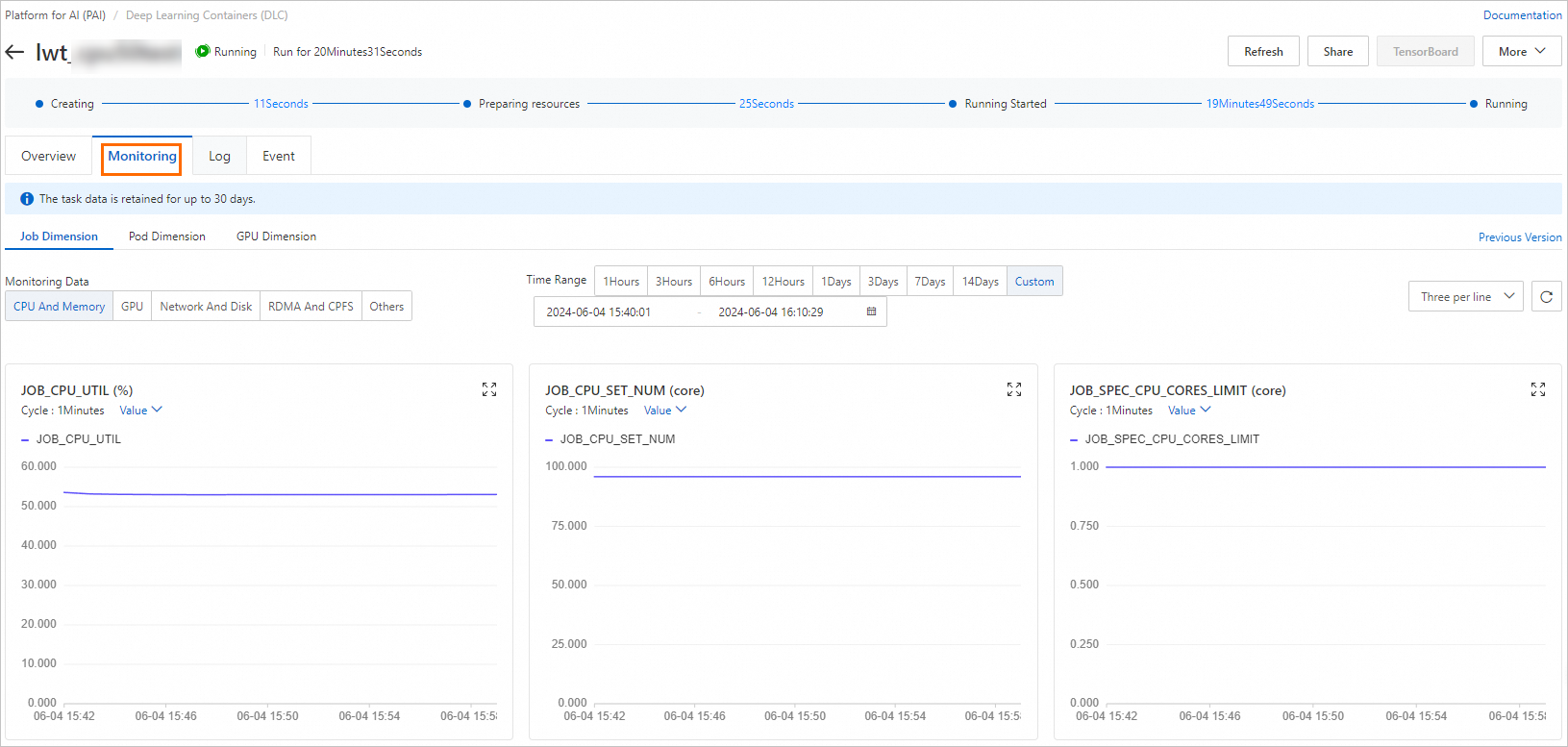Click the Refresh button
Viewport: 1568px width, 747px height.
[1263, 52]
